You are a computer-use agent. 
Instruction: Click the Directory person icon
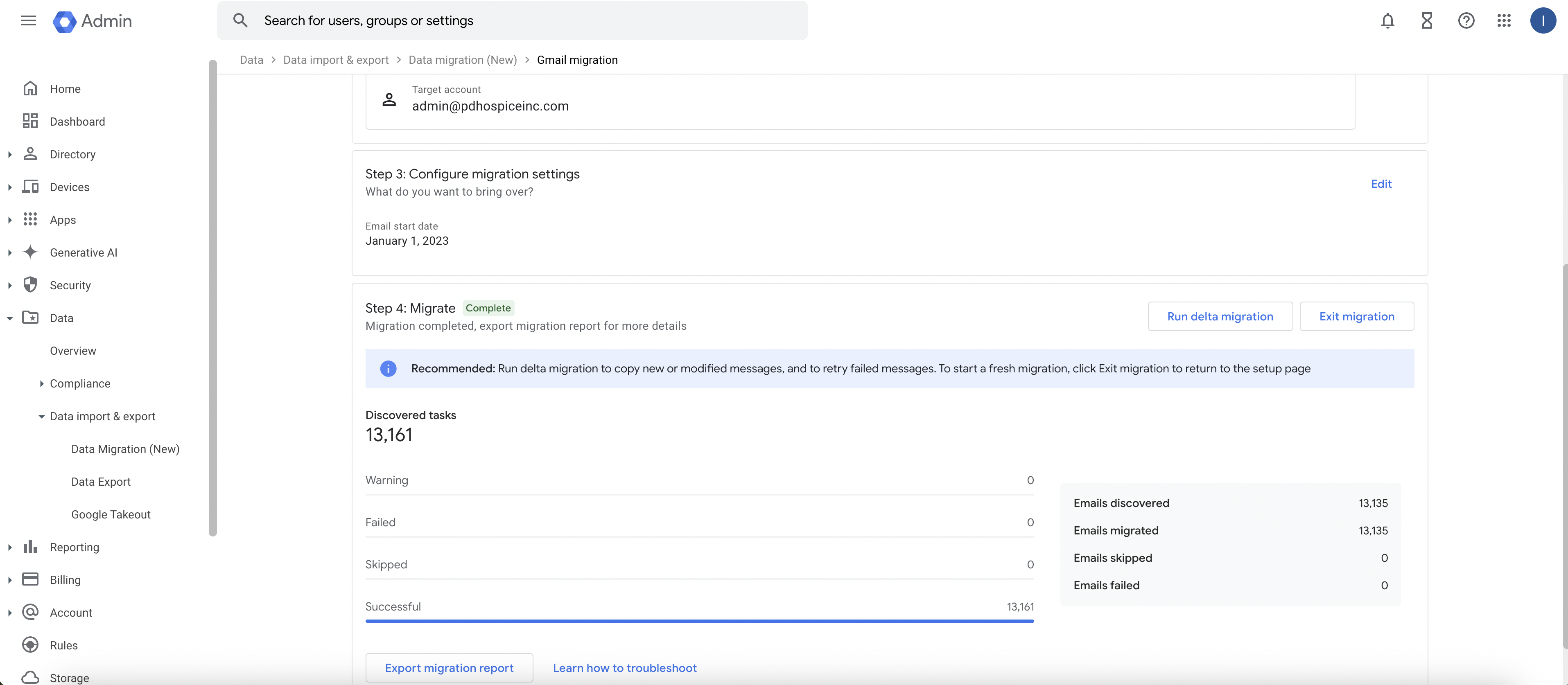pos(30,154)
